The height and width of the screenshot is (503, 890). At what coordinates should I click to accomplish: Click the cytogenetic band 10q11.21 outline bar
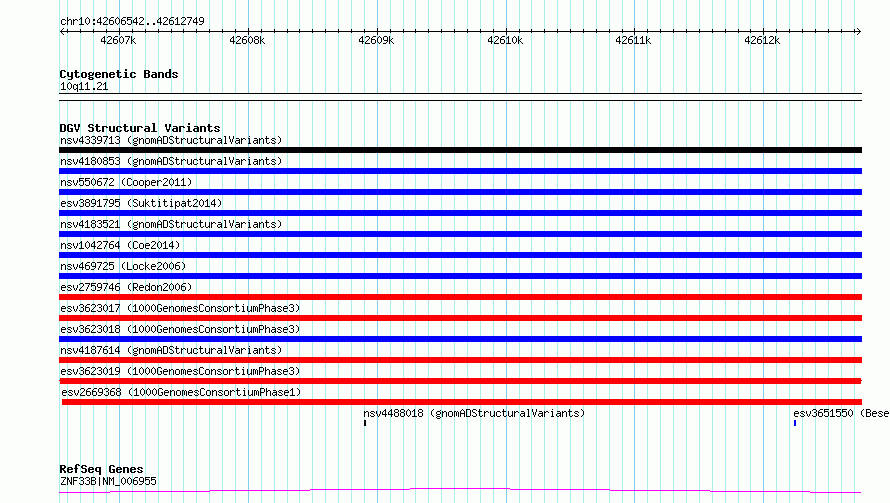click(460, 97)
